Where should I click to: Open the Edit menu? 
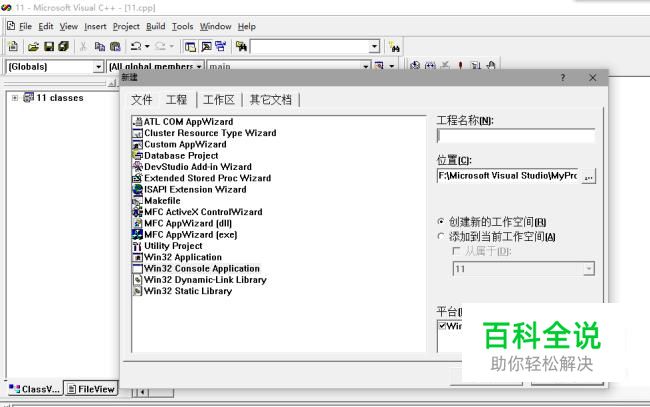pos(46,27)
